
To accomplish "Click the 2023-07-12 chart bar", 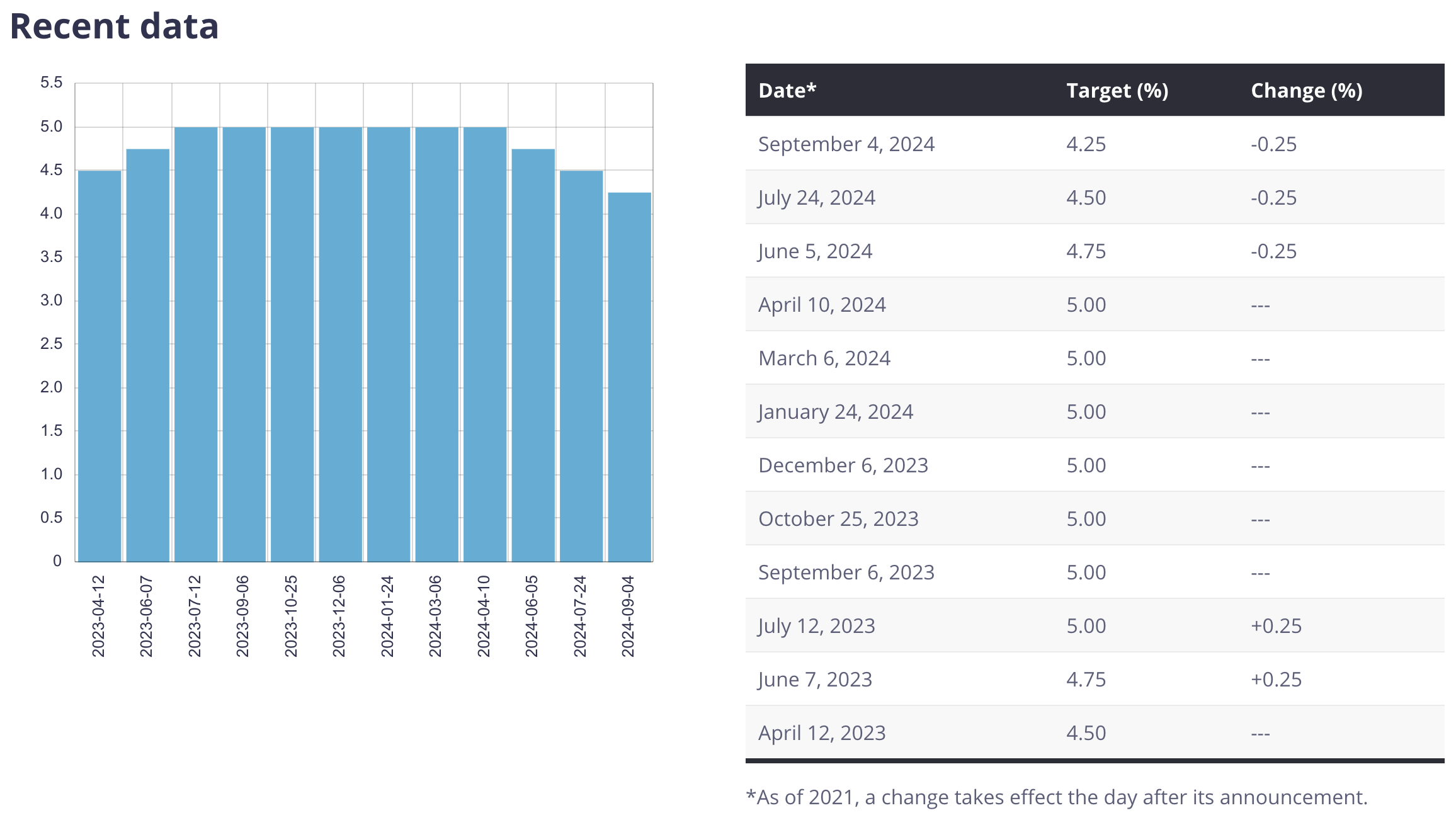I will [x=196, y=344].
